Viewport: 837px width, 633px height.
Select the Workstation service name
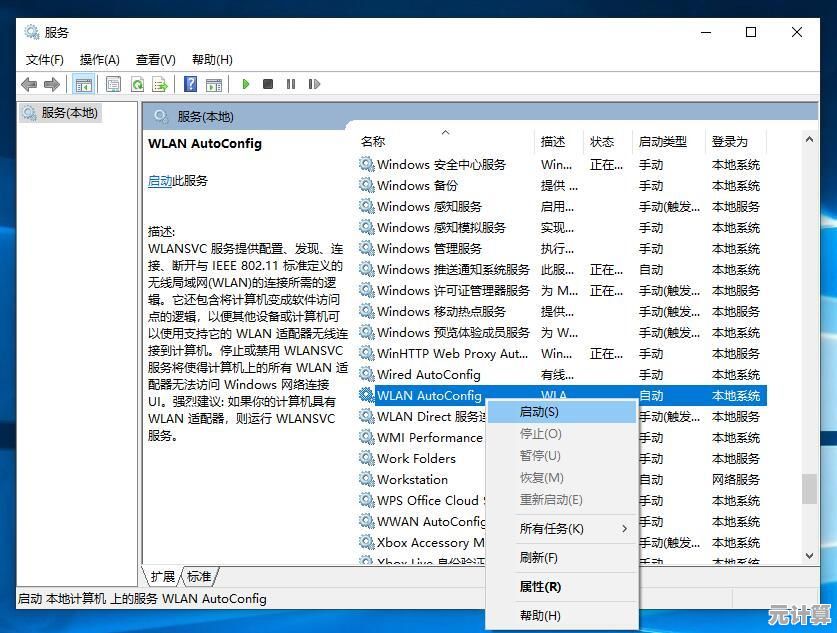[x=412, y=479]
